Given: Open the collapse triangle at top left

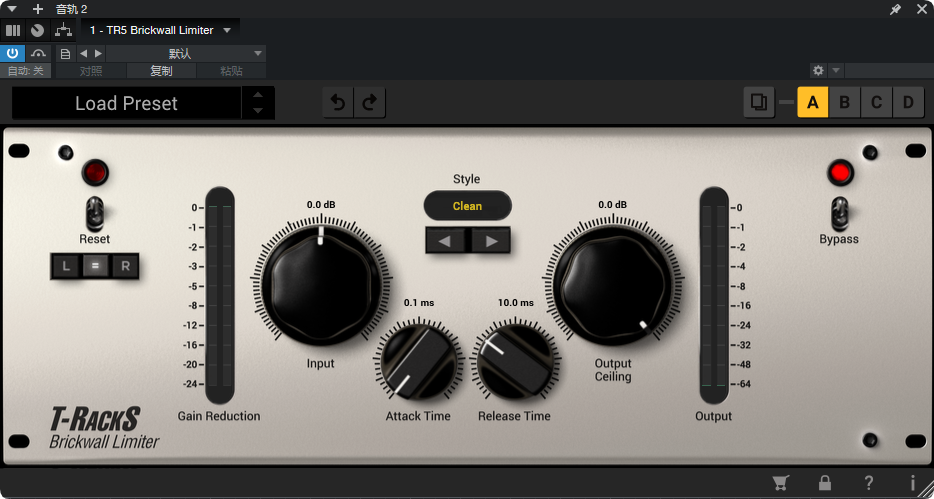Looking at the screenshot, I should pyautogui.click(x=11, y=9).
